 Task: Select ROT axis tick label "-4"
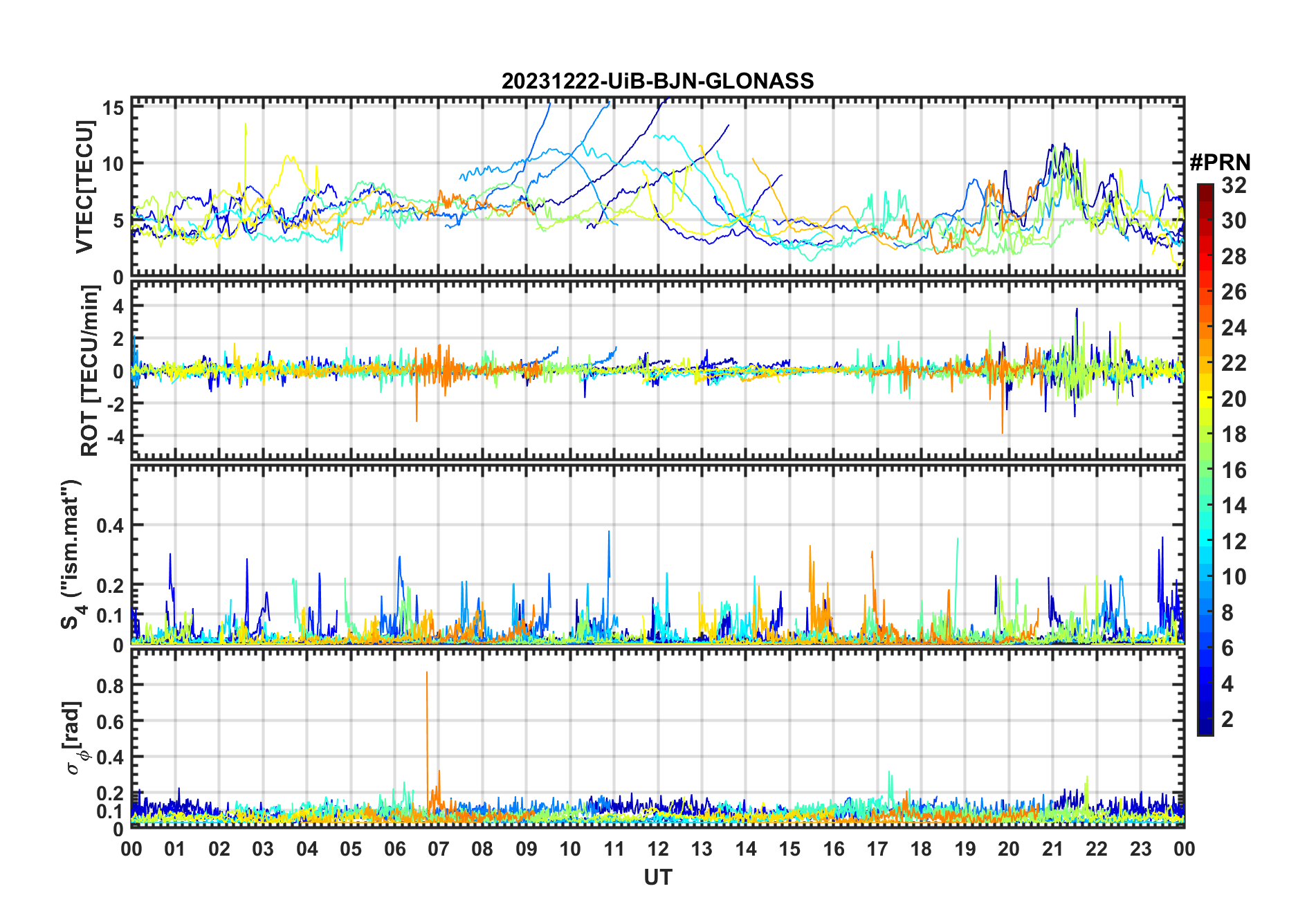[114, 436]
